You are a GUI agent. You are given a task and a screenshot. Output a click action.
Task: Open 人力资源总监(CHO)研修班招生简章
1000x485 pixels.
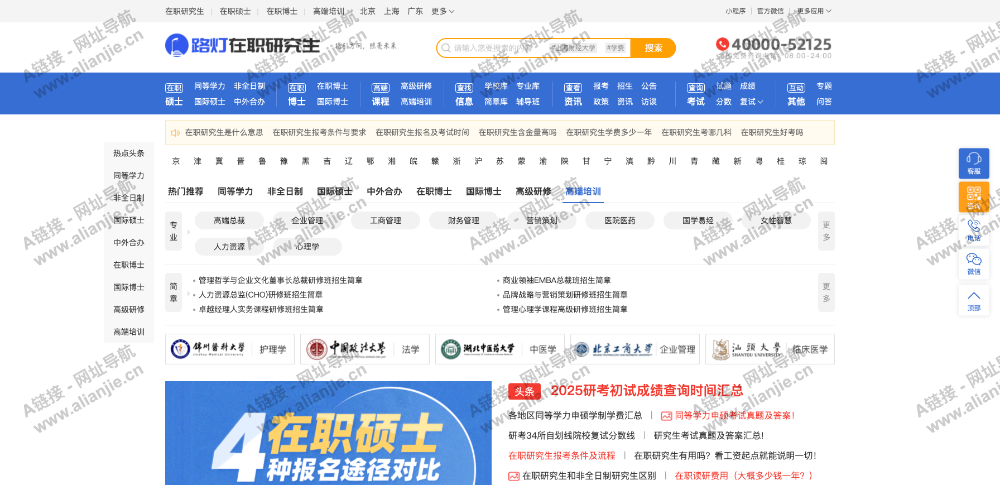pos(260,295)
